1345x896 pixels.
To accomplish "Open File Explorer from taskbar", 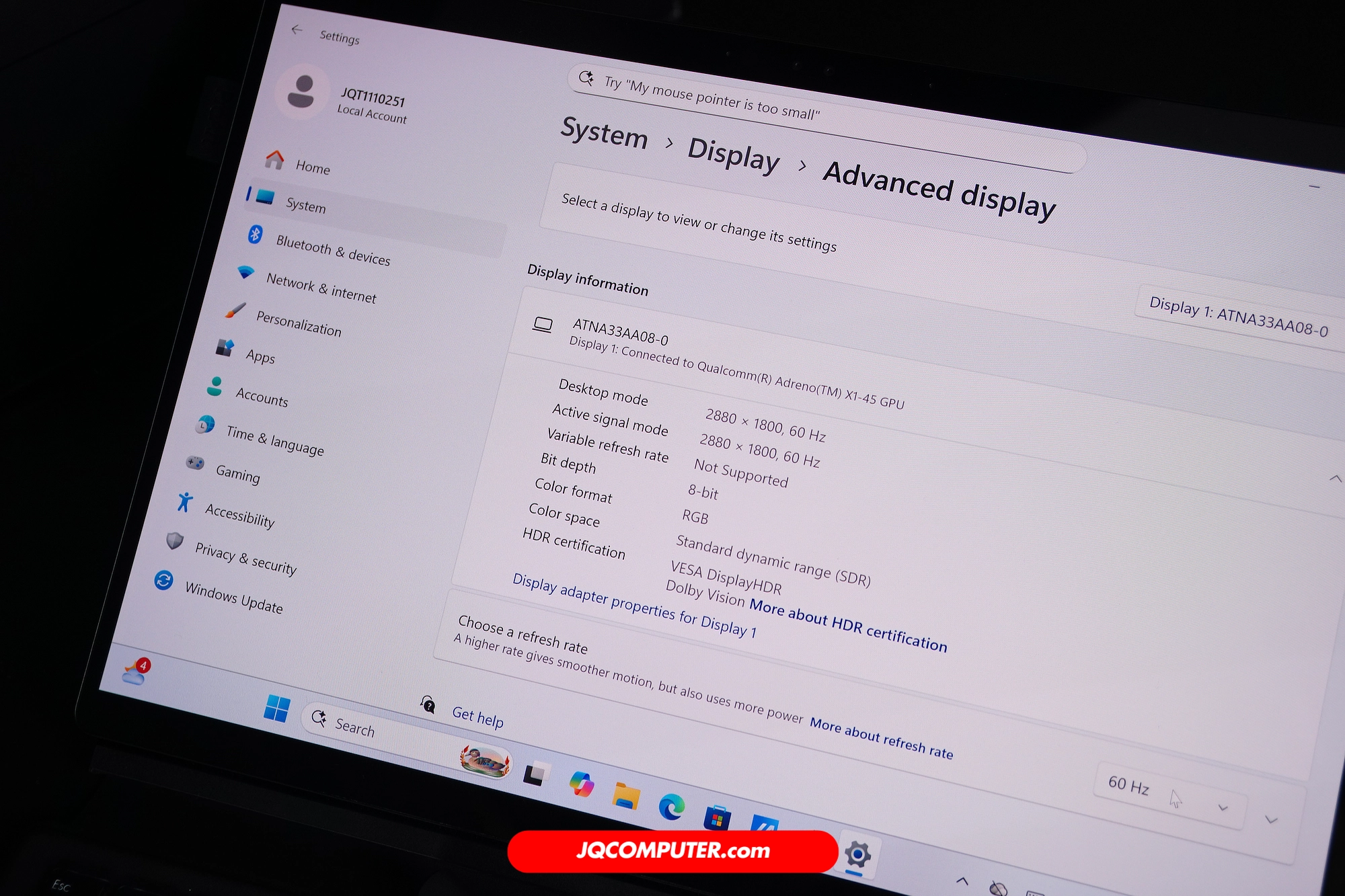I will click(x=625, y=796).
